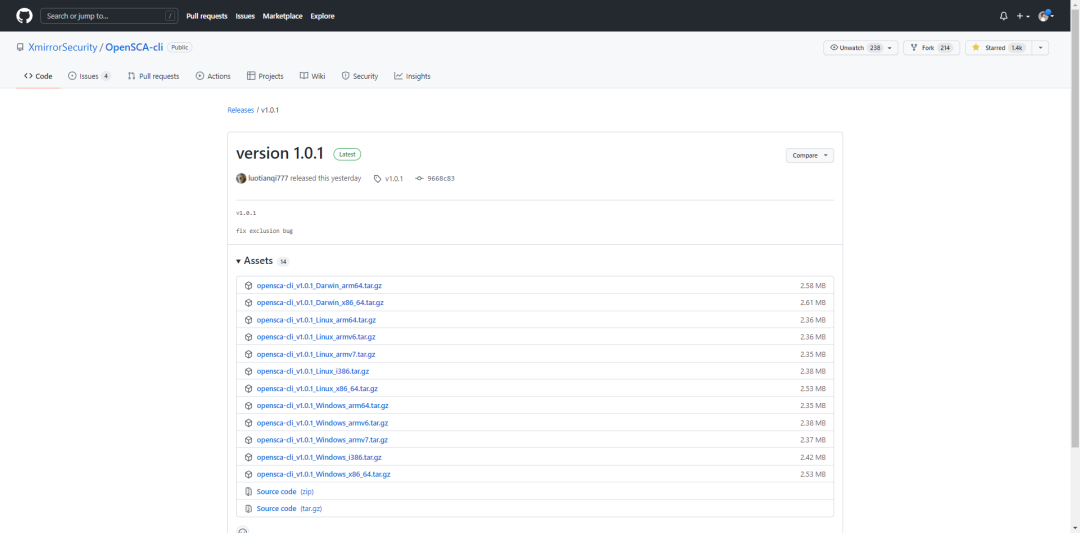Download Windows_x86_64.tar.gz asset
Viewport: 1080px width, 533px height.
[x=323, y=474]
